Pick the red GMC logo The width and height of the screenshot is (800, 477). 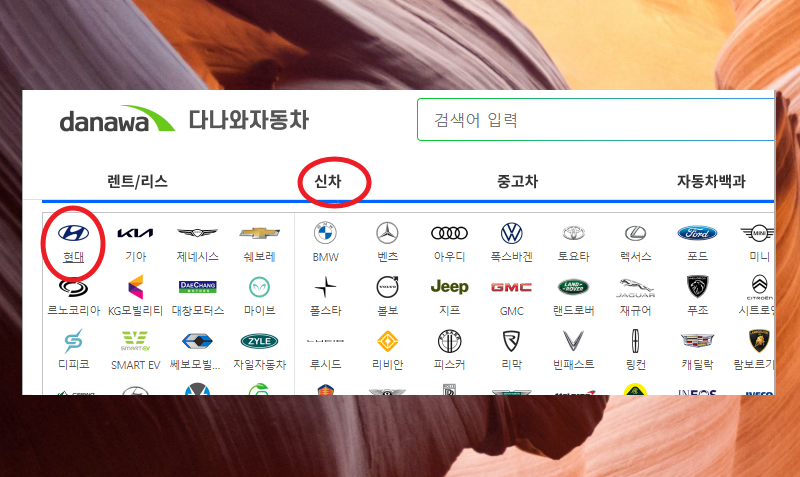click(511, 287)
